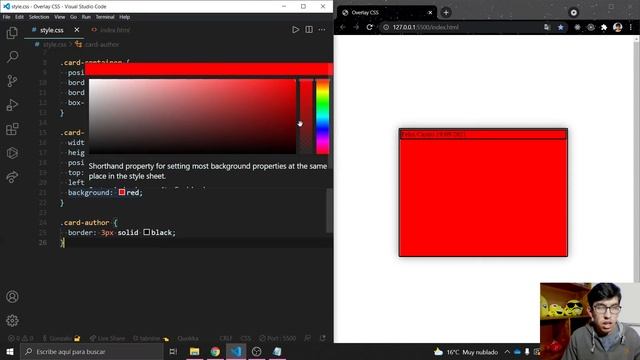This screenshot has height=360, width=640.
Task: Open the Selection menu
Action: (39, 17)
